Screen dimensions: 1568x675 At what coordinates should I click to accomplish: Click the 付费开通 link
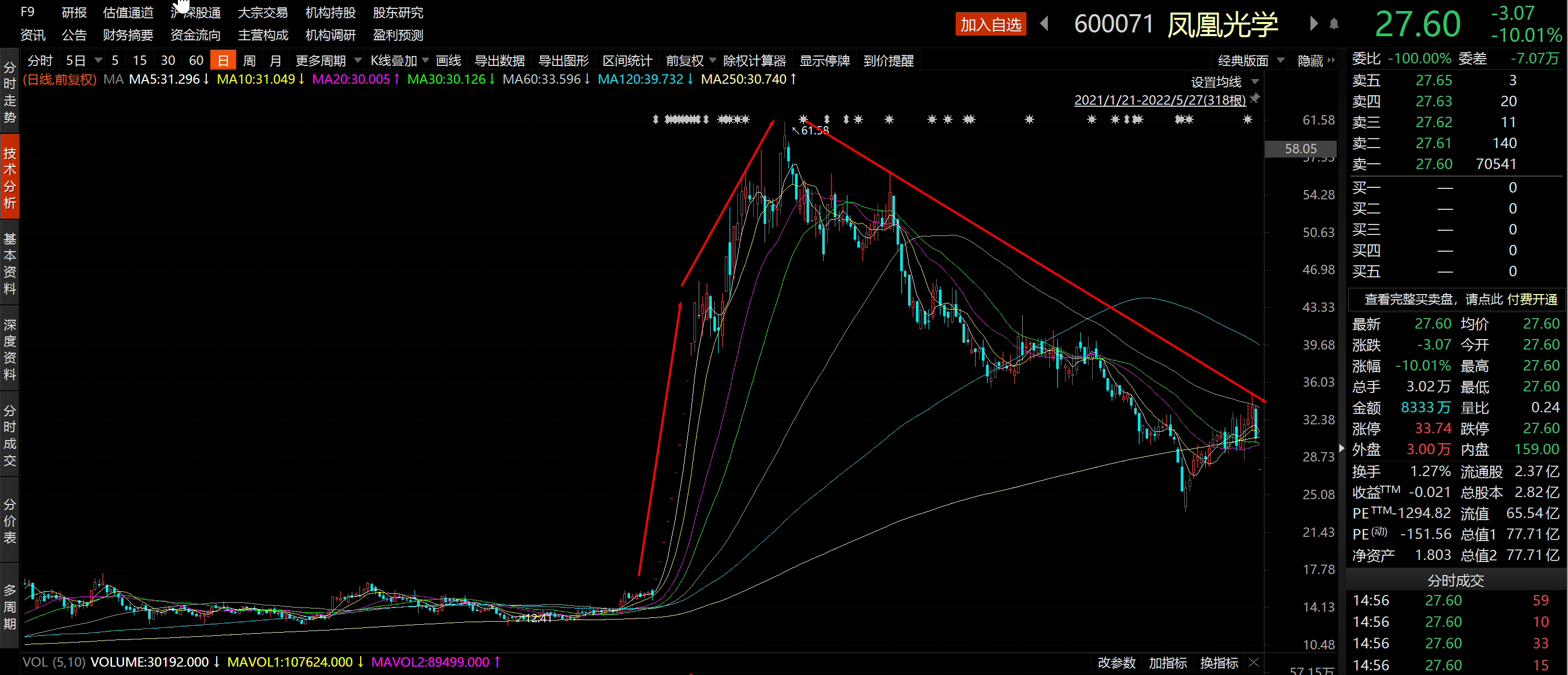[x=1531, y=299]
